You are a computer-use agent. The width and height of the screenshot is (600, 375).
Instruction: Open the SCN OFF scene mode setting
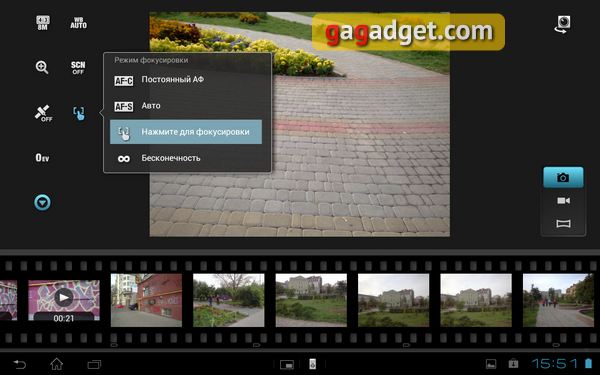click(78, 68)
